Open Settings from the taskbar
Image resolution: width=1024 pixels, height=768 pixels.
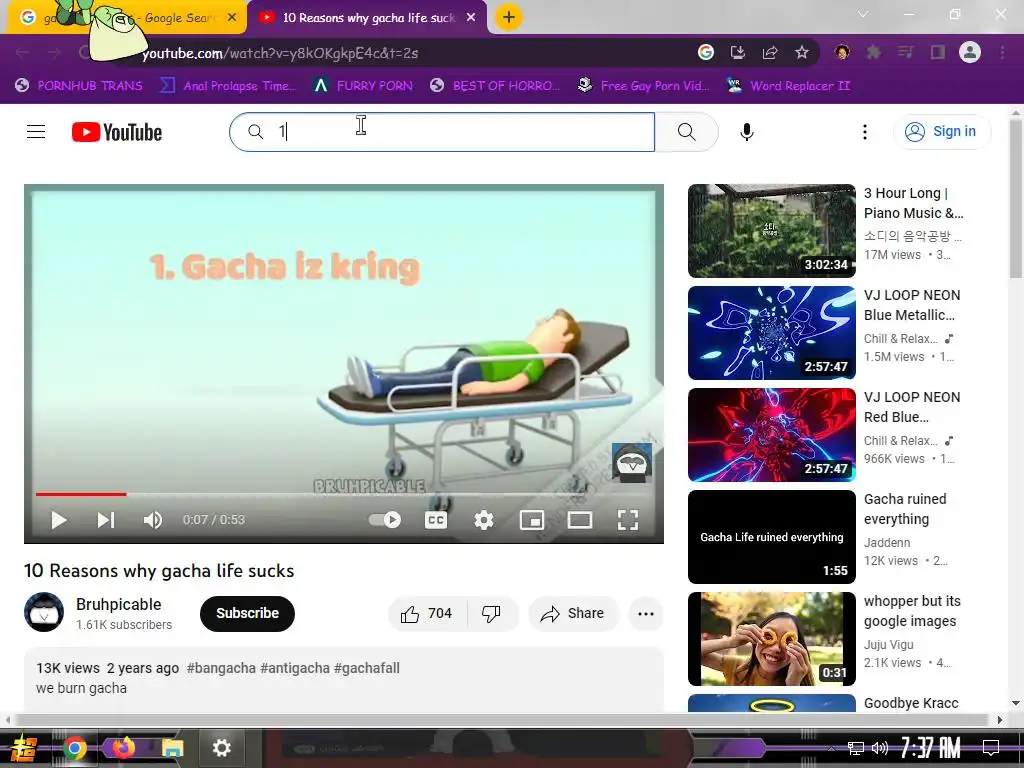pyautogui.click(x=221, y=748)
